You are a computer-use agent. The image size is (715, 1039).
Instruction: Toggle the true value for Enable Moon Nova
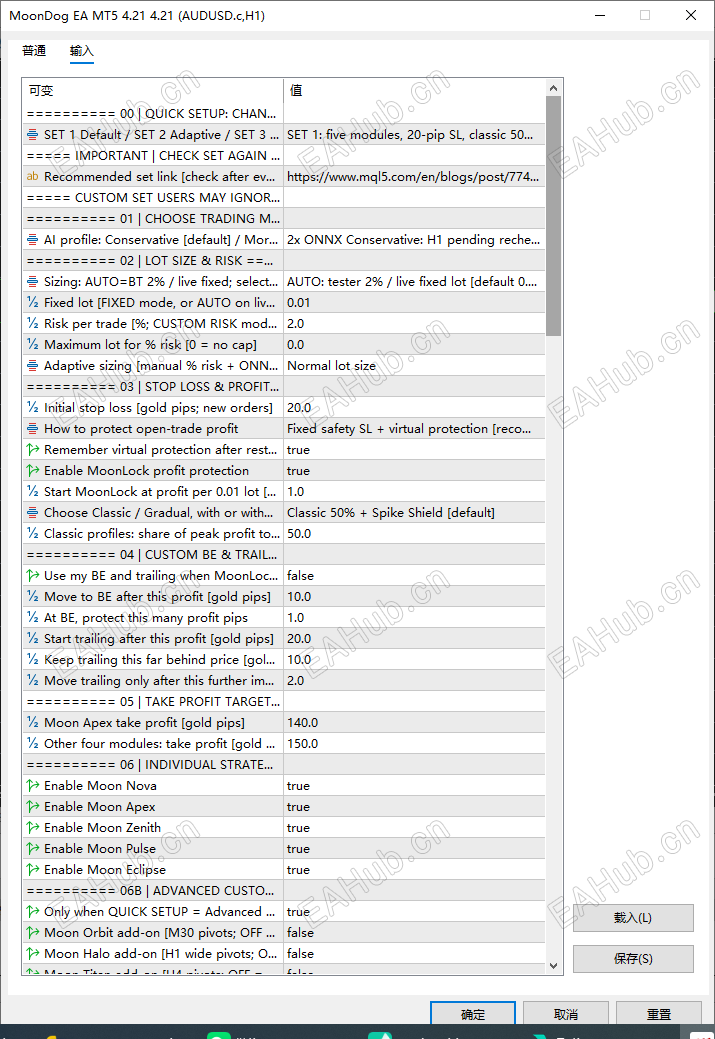[x=414, y=785]
